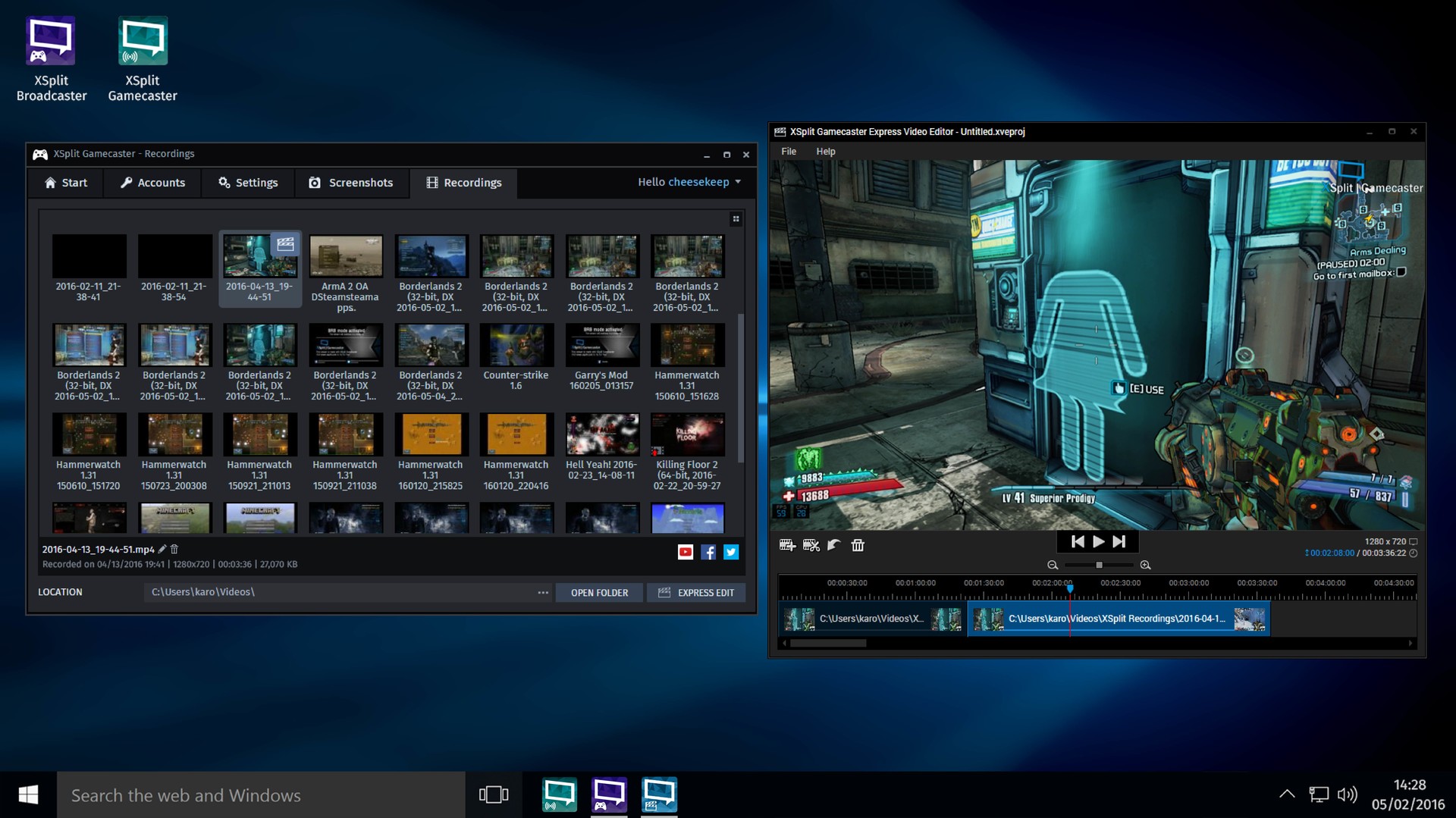Image resolution: width=1456 pixels, height=818 pixels.
Task: Share the recording to Twitter
Action: (731, 552)
